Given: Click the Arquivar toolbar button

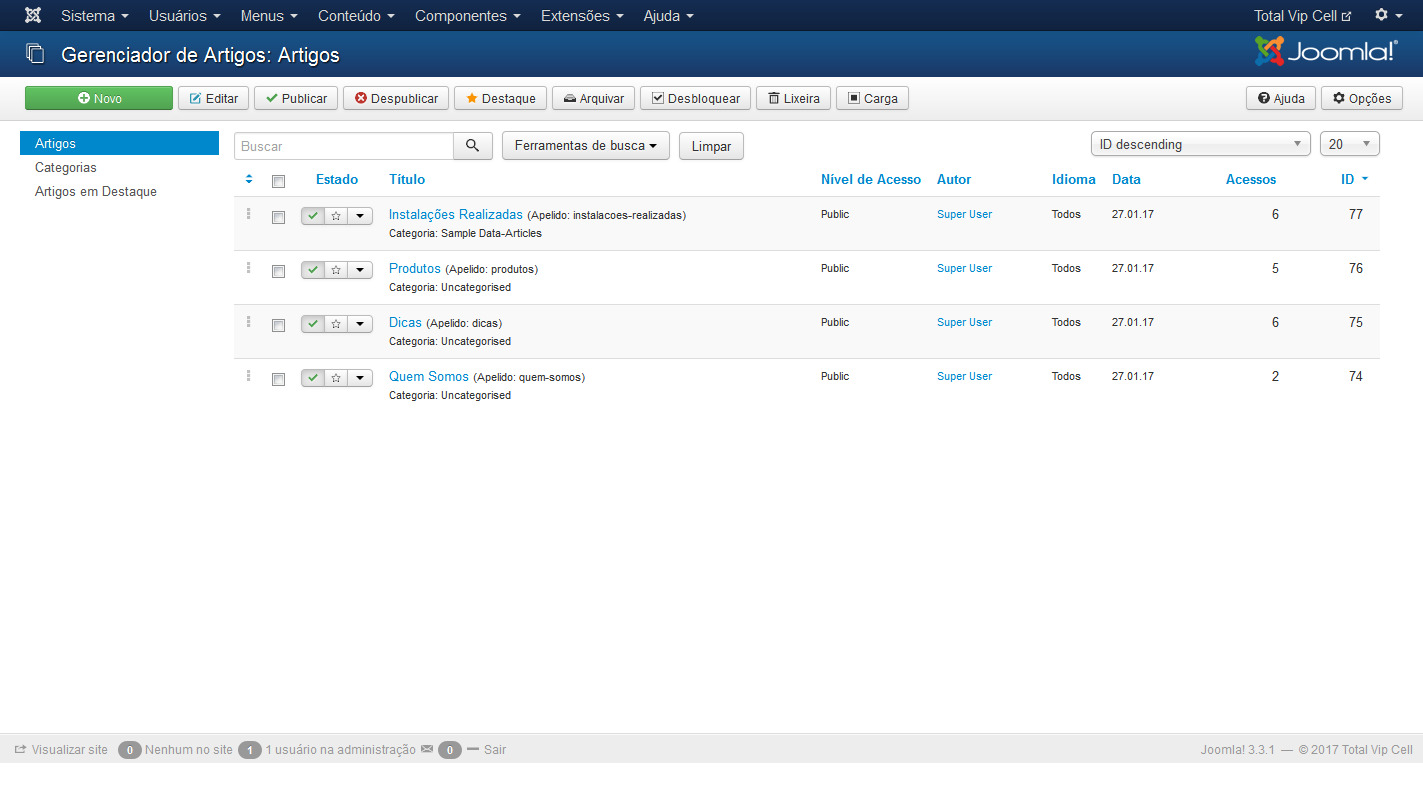Looking at the screenshot, I should [x=593, y=98].
